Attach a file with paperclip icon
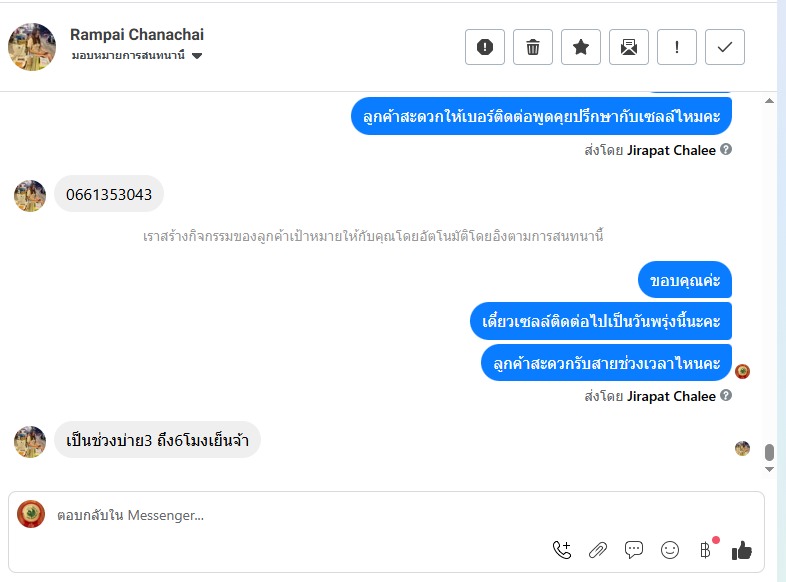Screen dimensions: 786x582 (x=598, y=549)
